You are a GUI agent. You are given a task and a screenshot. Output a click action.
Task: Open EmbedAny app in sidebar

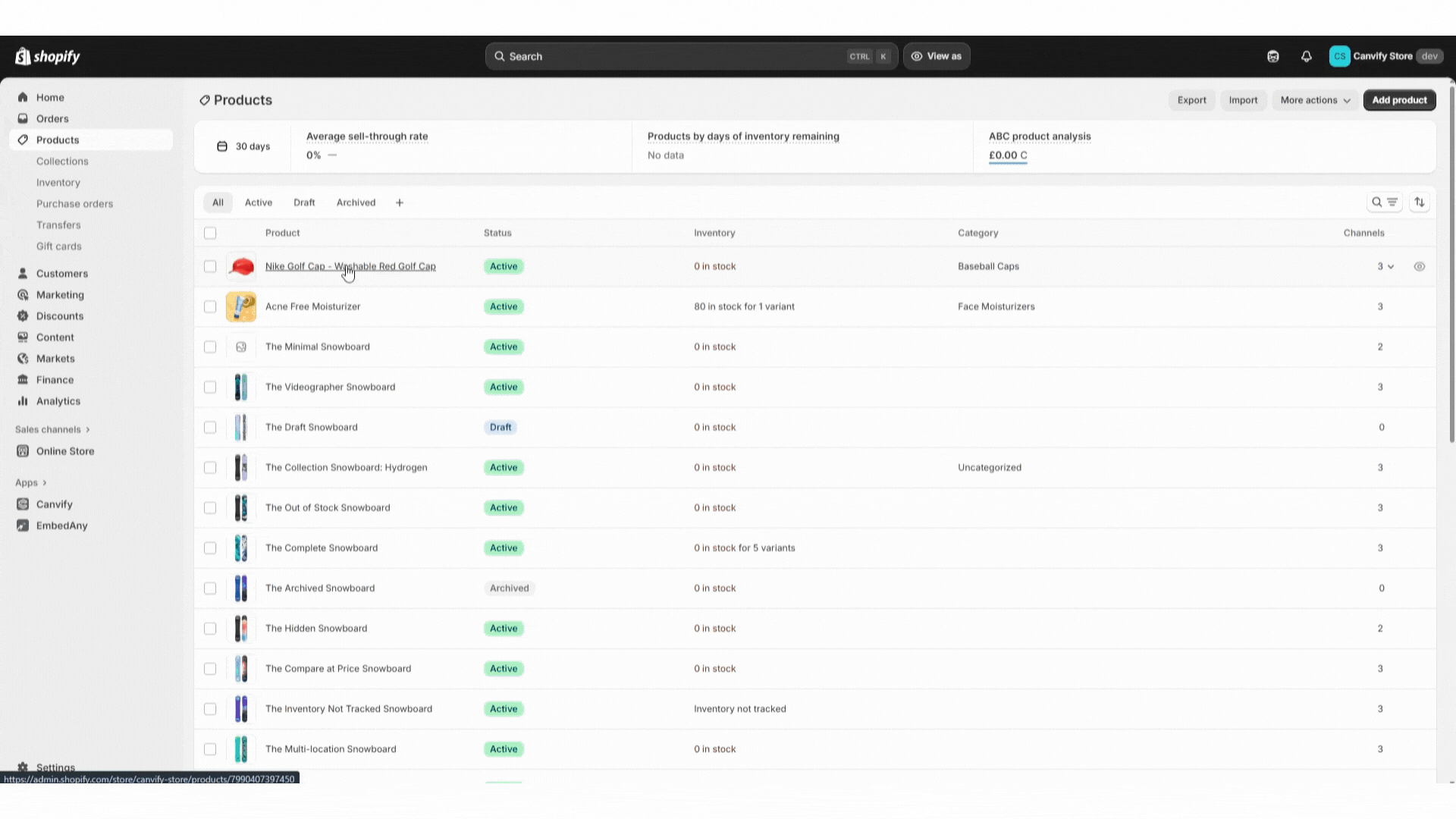[x=61, y=526]
